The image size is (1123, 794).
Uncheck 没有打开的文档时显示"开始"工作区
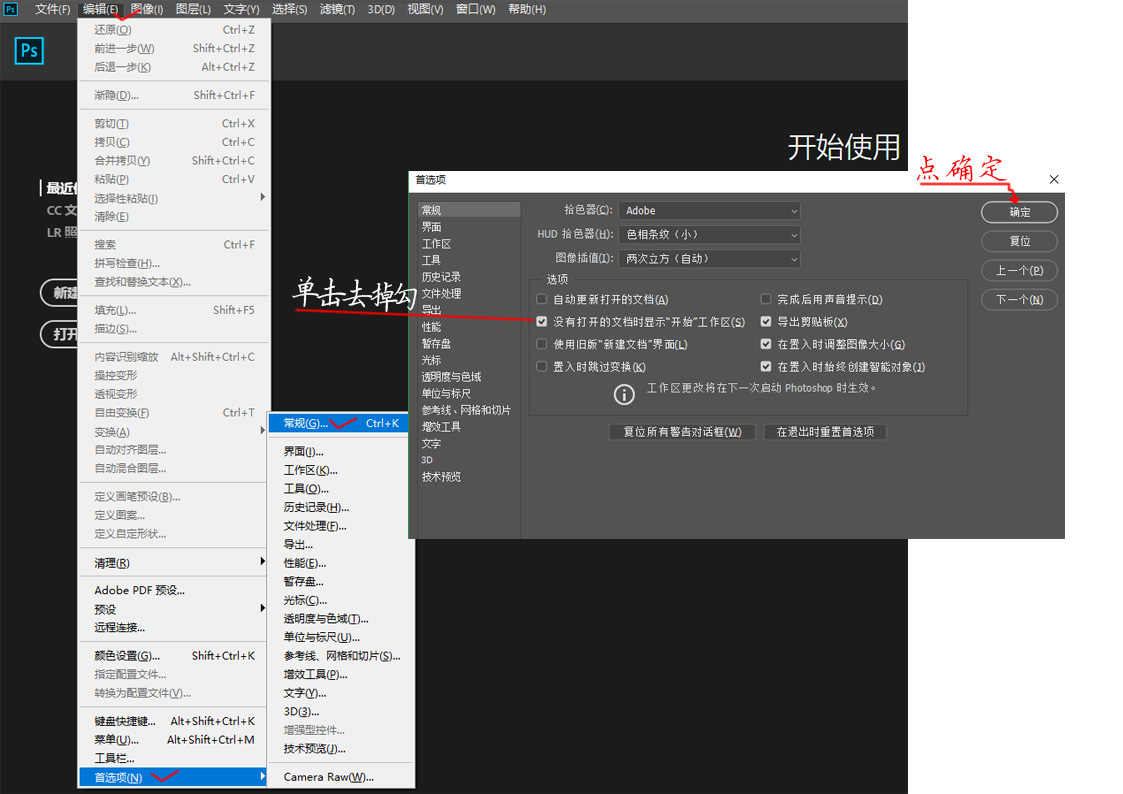point(541,321)
